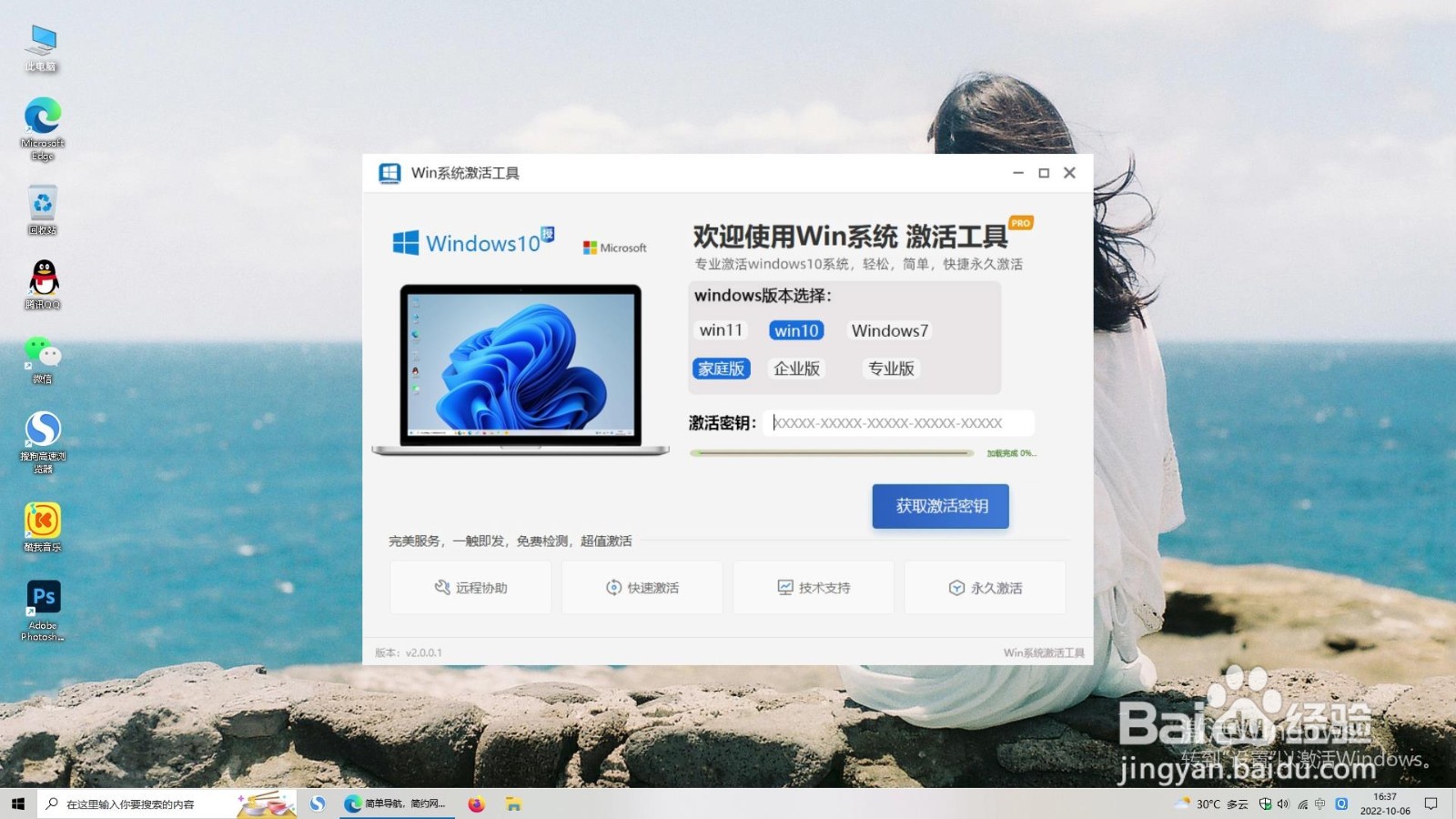Image resolution: width=1456 pixels, height=819 pixels.
Task: Click the loading progress bar
Action: pyautogui.click(x=831, y=452)
